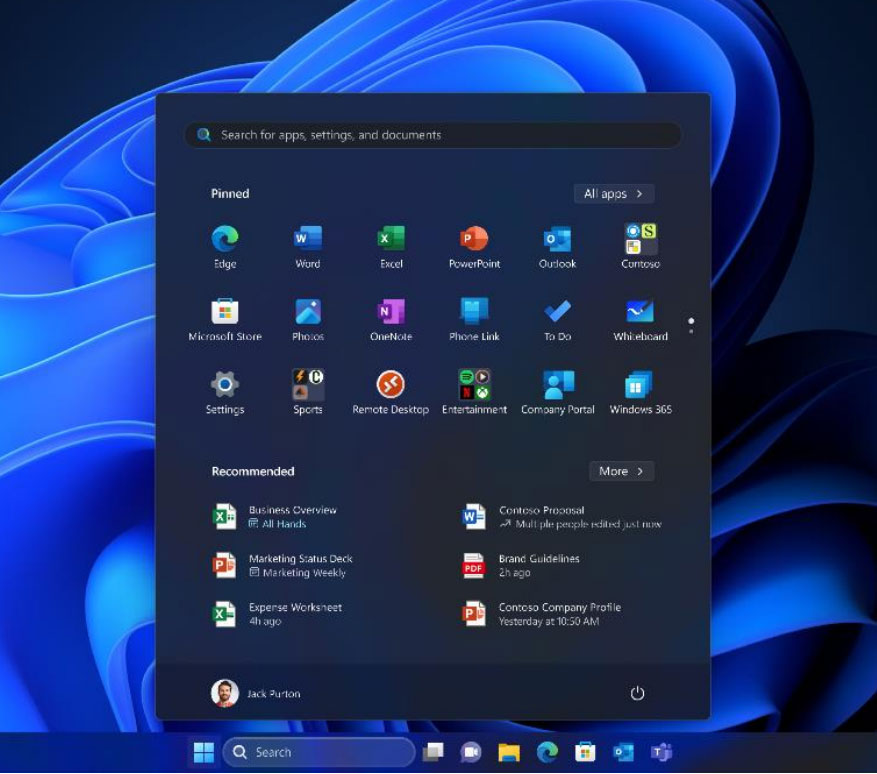Image resolution: width=877 pixels, height=774 pixels.
Task: Open Microsoft Teams from the taskbar
Action: coord(661,752)
